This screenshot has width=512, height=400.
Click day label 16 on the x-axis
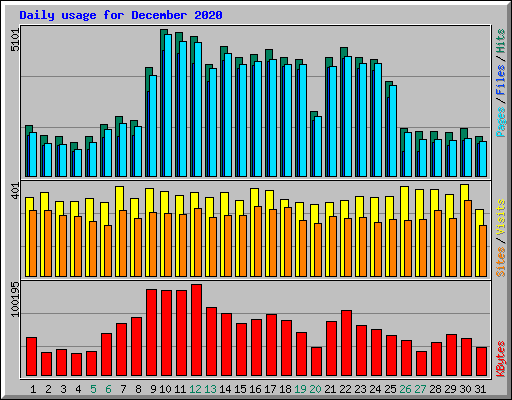tap(255, 389)
